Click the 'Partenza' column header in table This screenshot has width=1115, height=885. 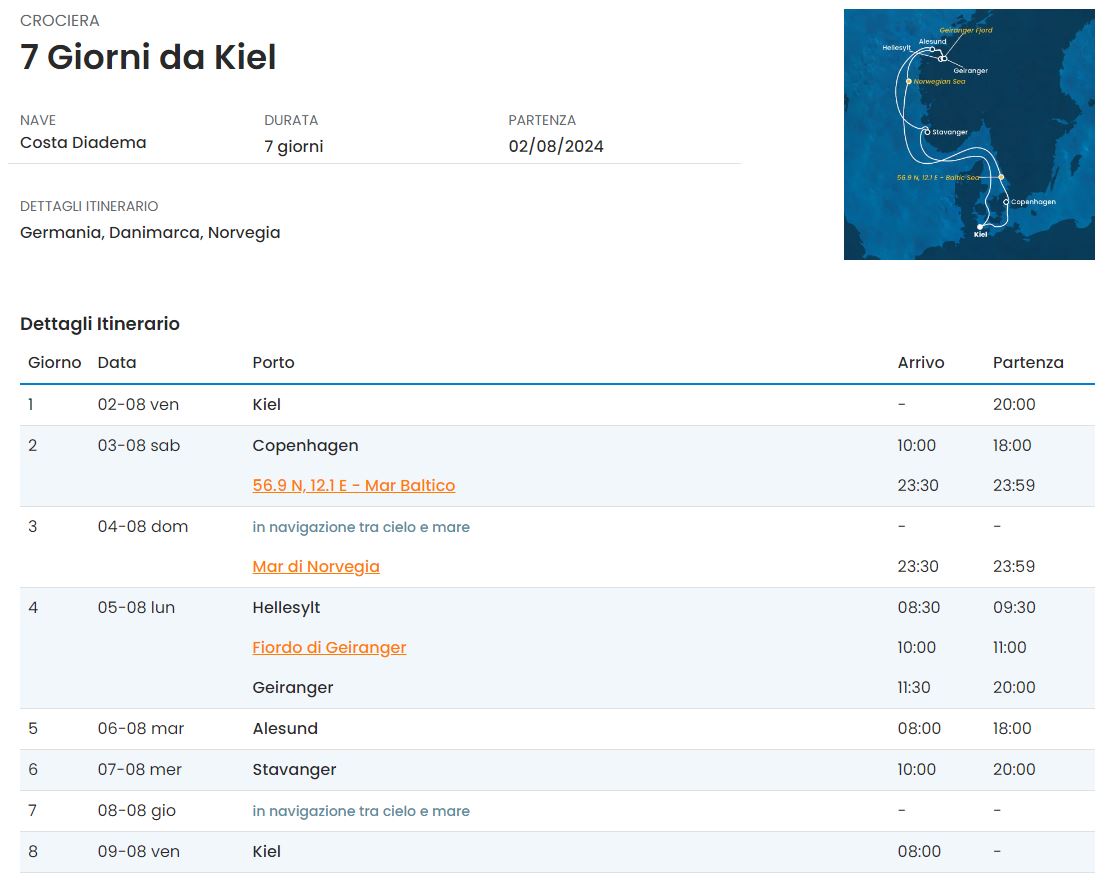coord(1028,363)
